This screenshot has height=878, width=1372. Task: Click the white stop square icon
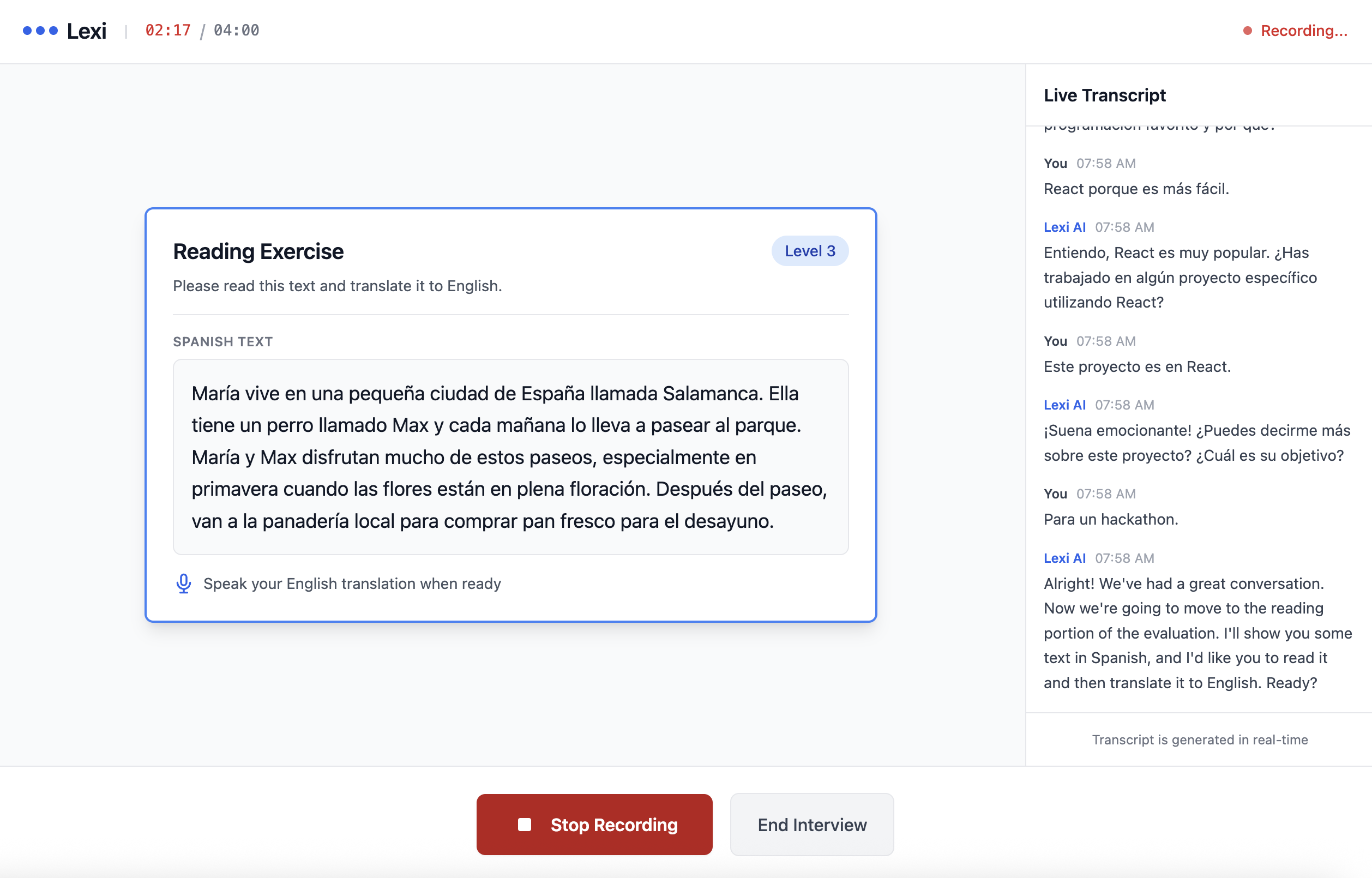[x=525, y=825]
